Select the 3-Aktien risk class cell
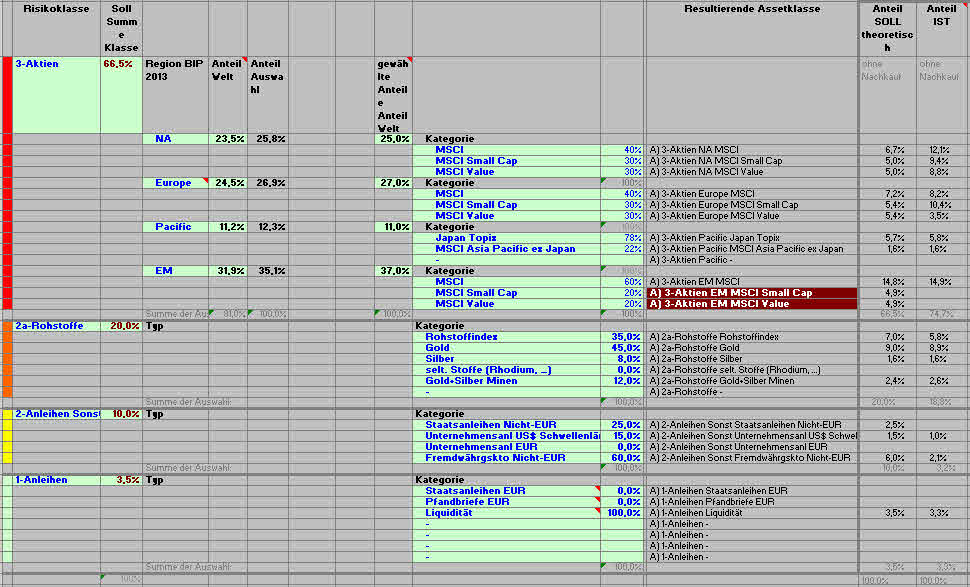Image resolution: width=970 pixels, height=587 pixels. click(x=56, y=95)
